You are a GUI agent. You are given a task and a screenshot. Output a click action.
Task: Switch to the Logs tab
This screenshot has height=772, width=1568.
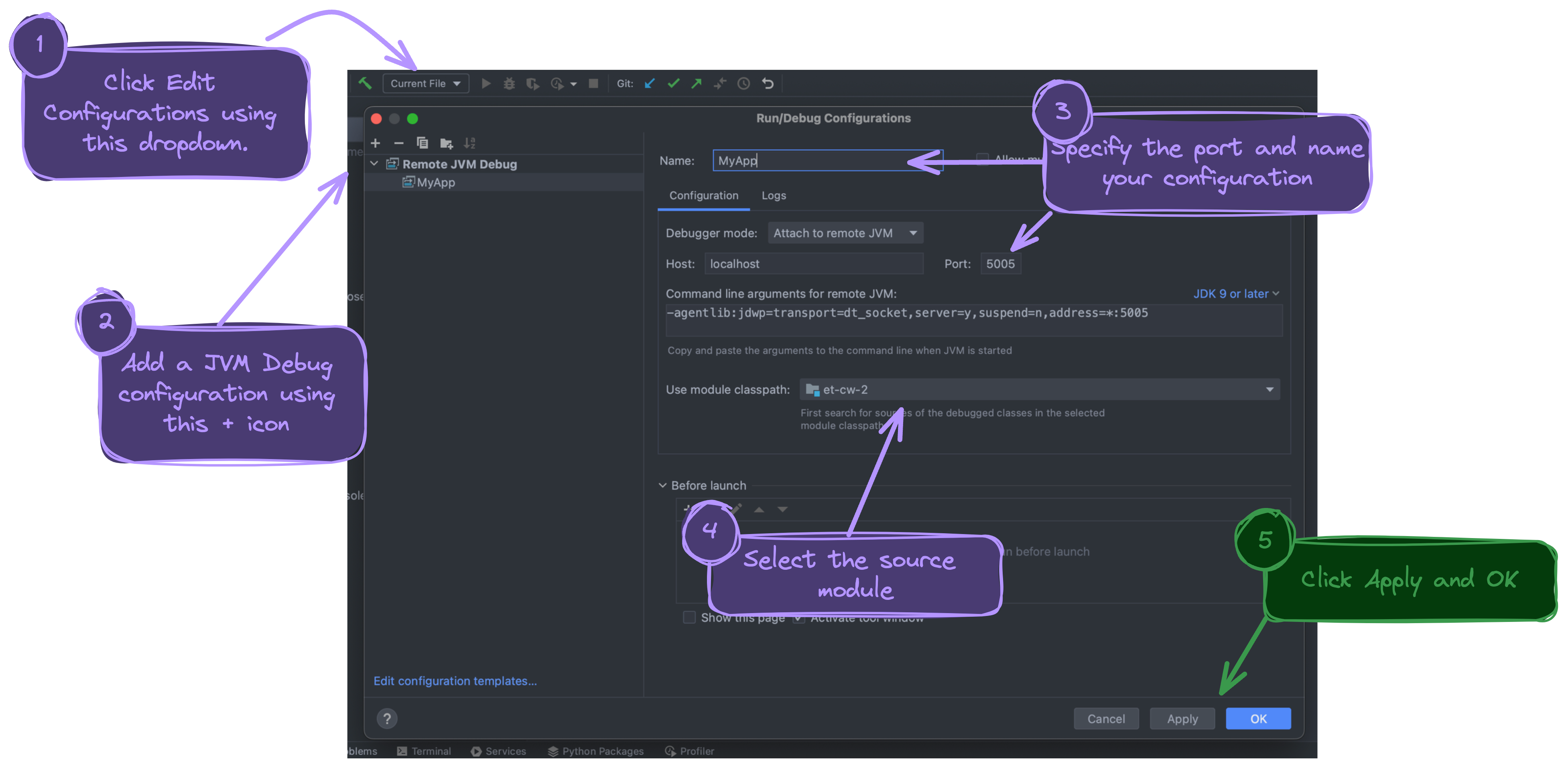click(x=773, y=195)
